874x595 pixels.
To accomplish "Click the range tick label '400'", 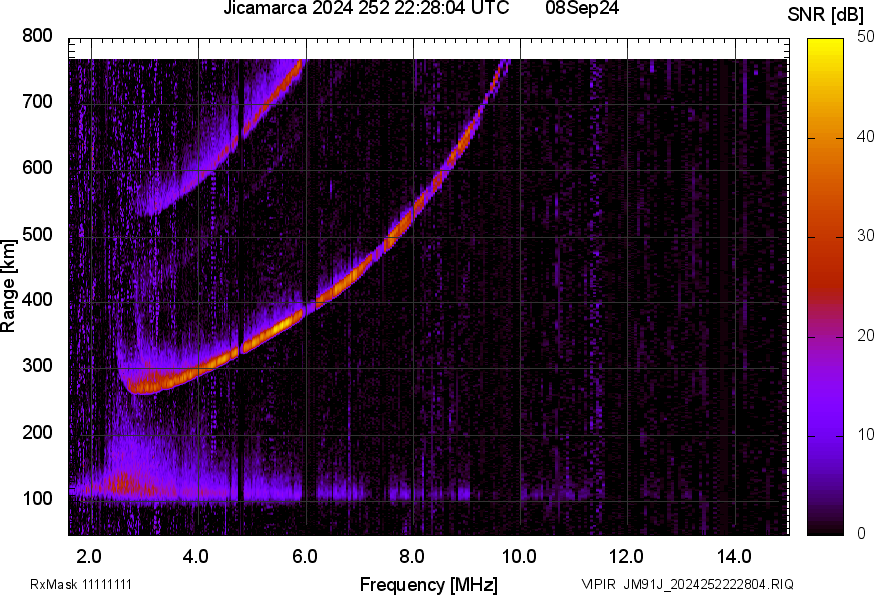I will (x=37, y=300).
